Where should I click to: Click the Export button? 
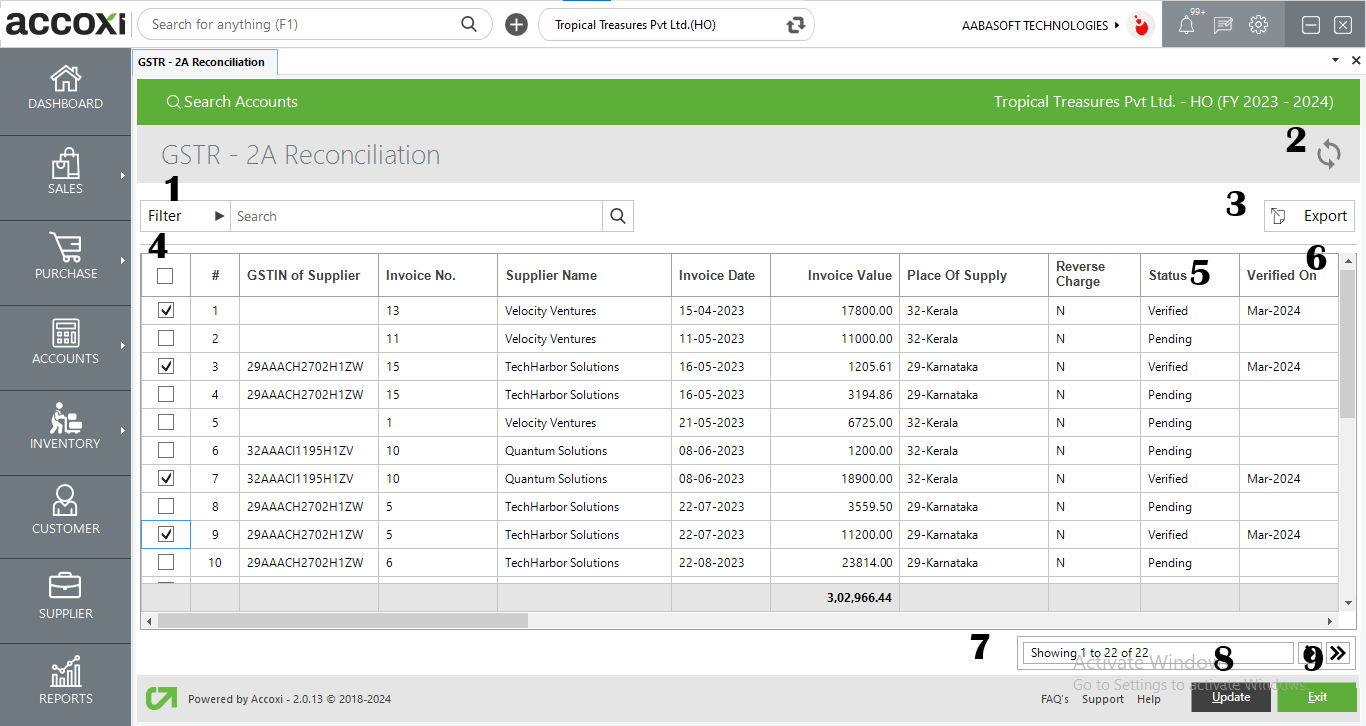coord(1309,216)
